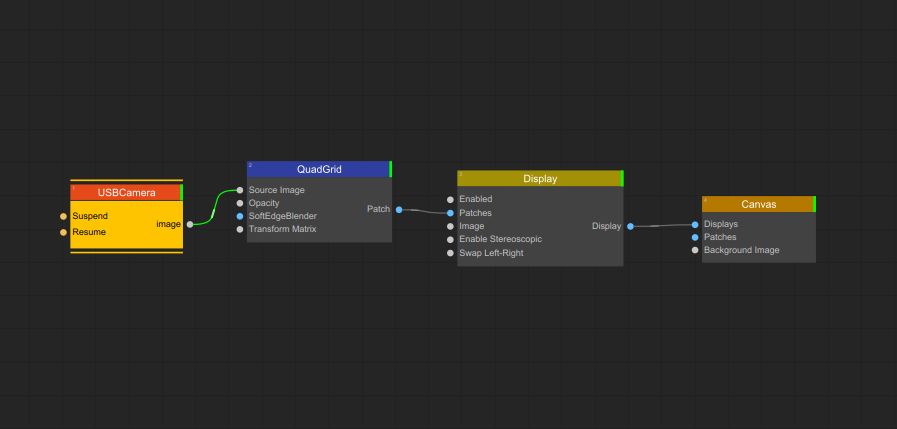Click the Opacity label in QuadGrid
The width and height of the screenshot is (897, 429).
point(264,203)
